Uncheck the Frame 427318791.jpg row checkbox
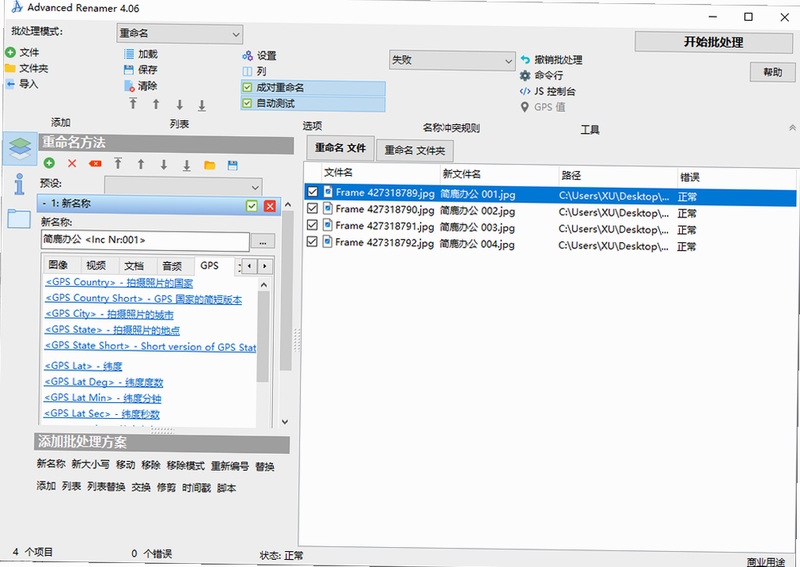800x567 pixels. (x=312, y=225)
